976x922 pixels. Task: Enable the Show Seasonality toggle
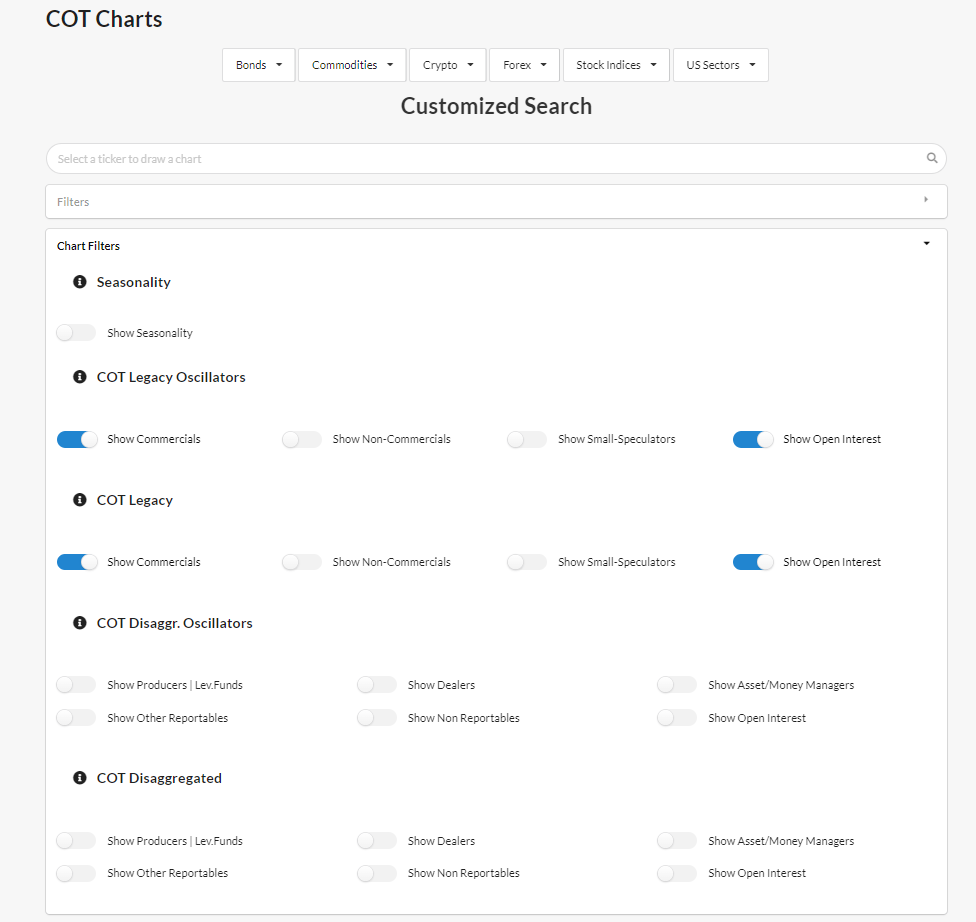[76, 332]
